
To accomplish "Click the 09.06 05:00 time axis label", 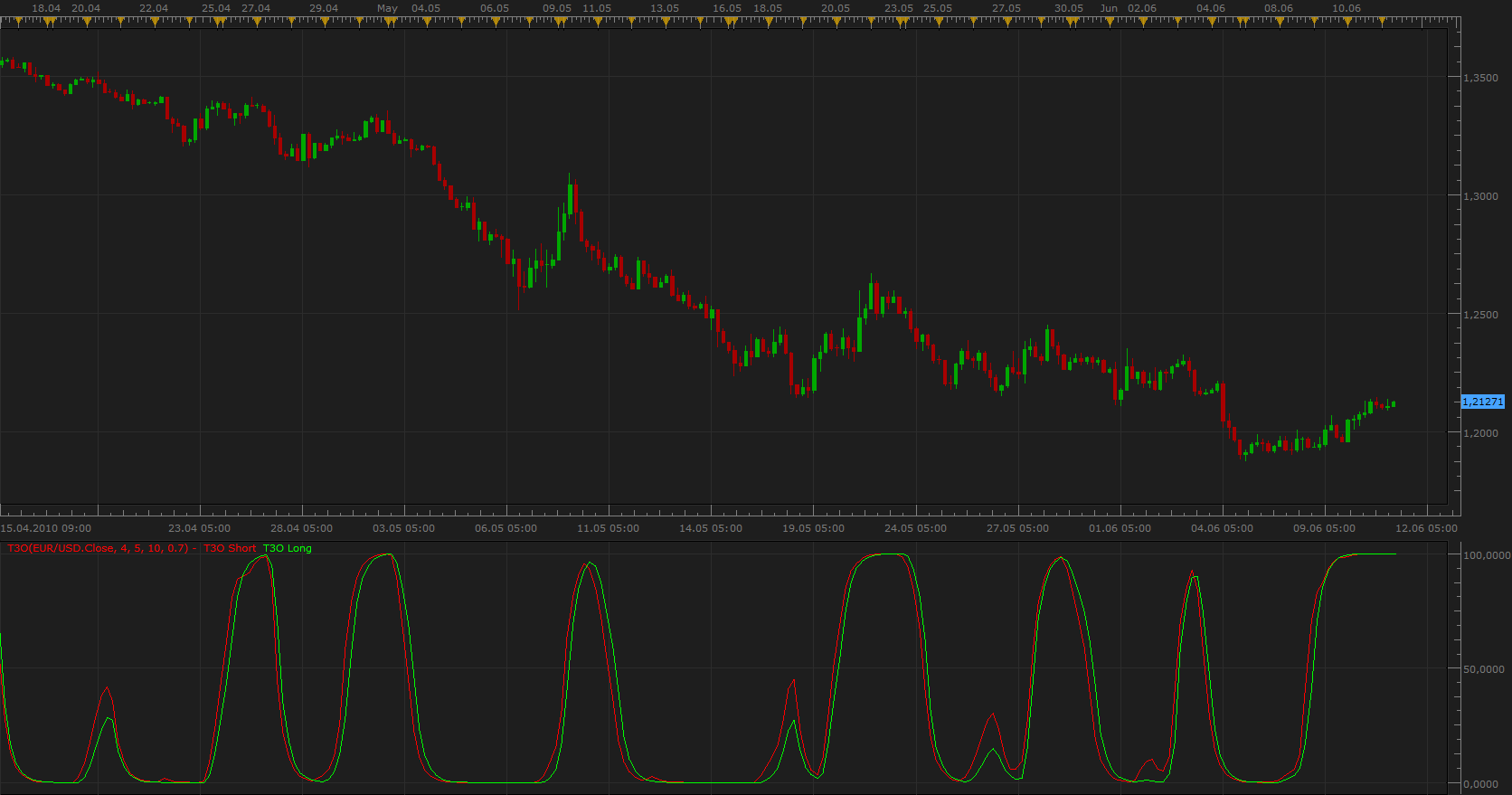I will click(x=1325, y=528).
